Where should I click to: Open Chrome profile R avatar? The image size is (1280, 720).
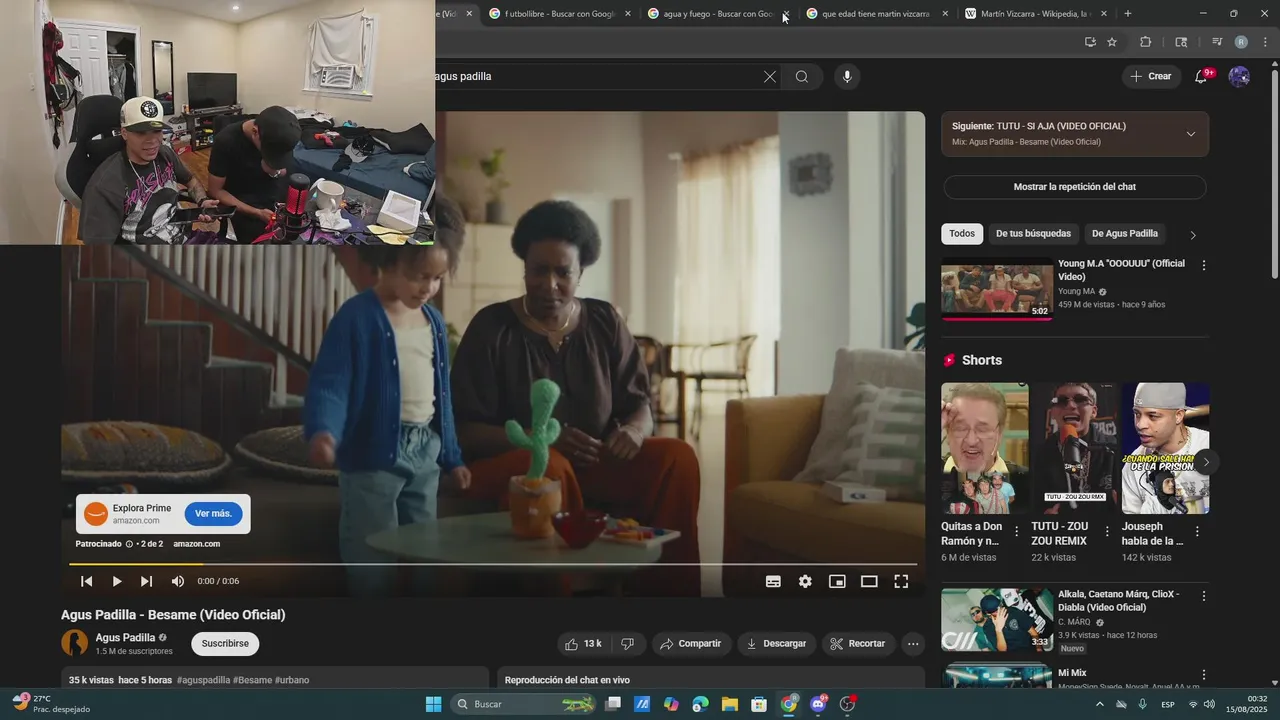[1241, 42]
